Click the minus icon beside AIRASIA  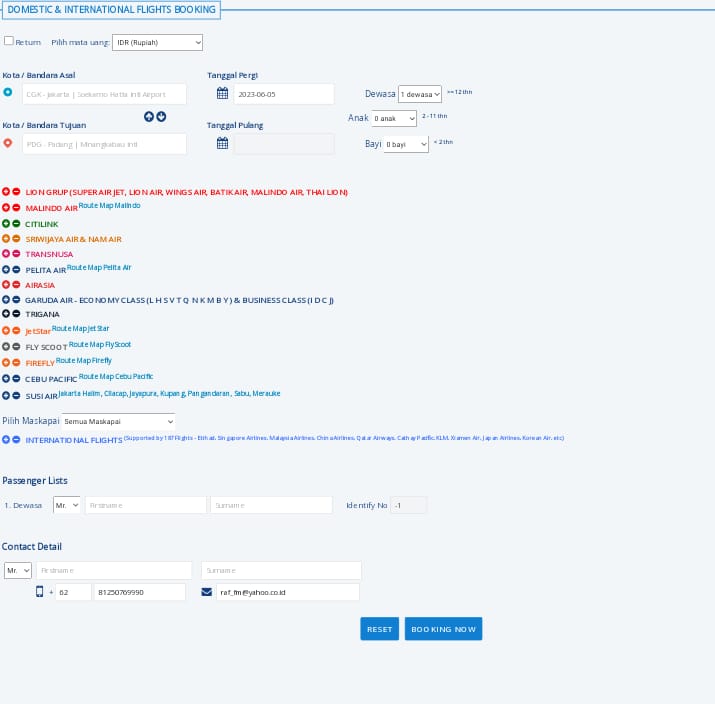coord(16,285)
